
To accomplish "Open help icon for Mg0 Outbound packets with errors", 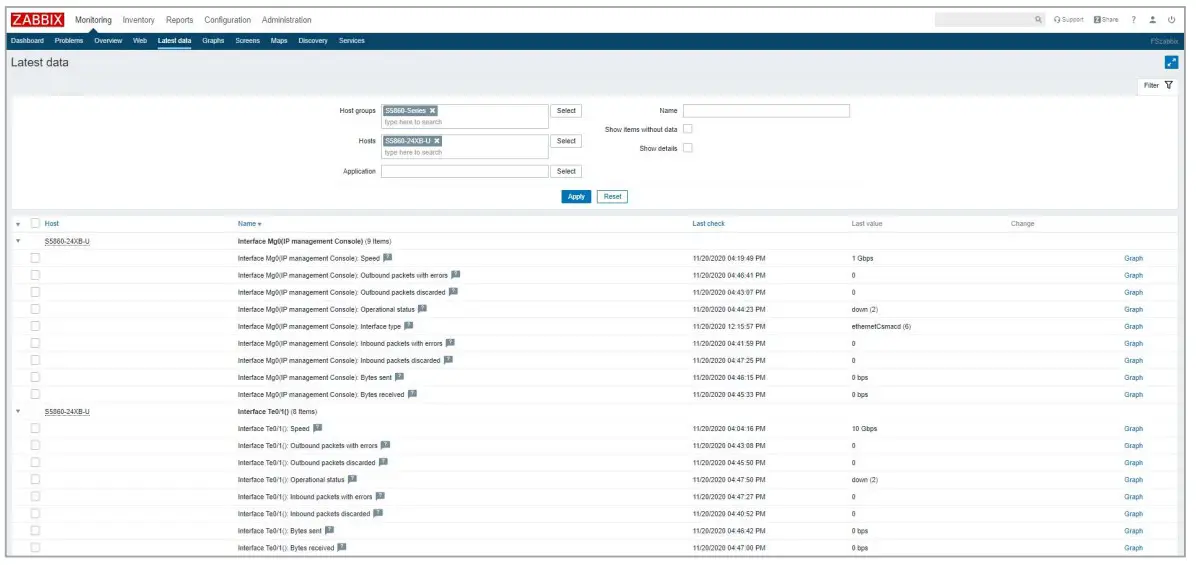I will pos(455,274).
